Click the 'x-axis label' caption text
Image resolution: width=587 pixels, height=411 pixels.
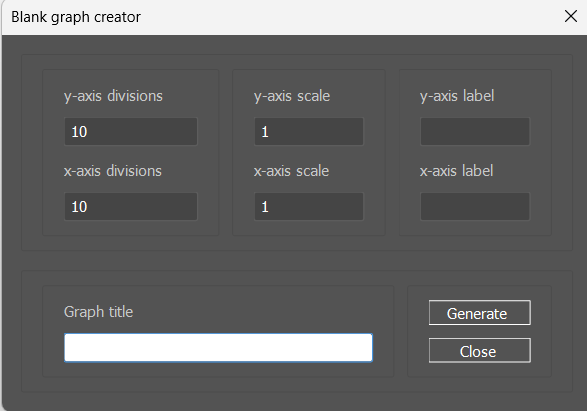pos(456,171)
